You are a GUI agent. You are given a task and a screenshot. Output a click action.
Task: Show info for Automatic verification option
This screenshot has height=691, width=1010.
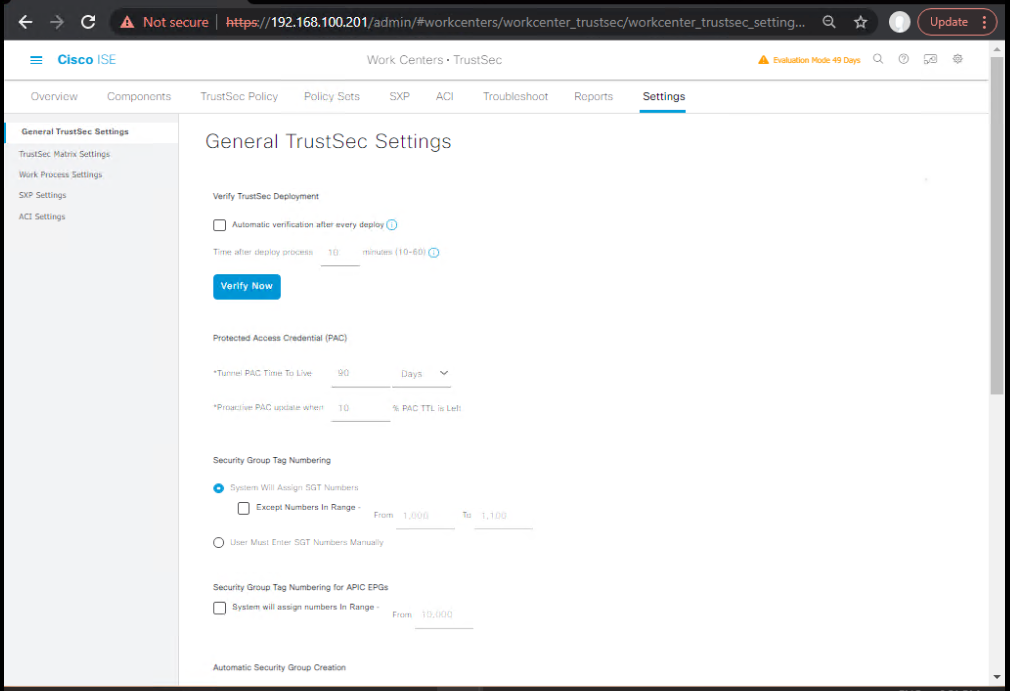pyautogui.click(x=392, y=225)
